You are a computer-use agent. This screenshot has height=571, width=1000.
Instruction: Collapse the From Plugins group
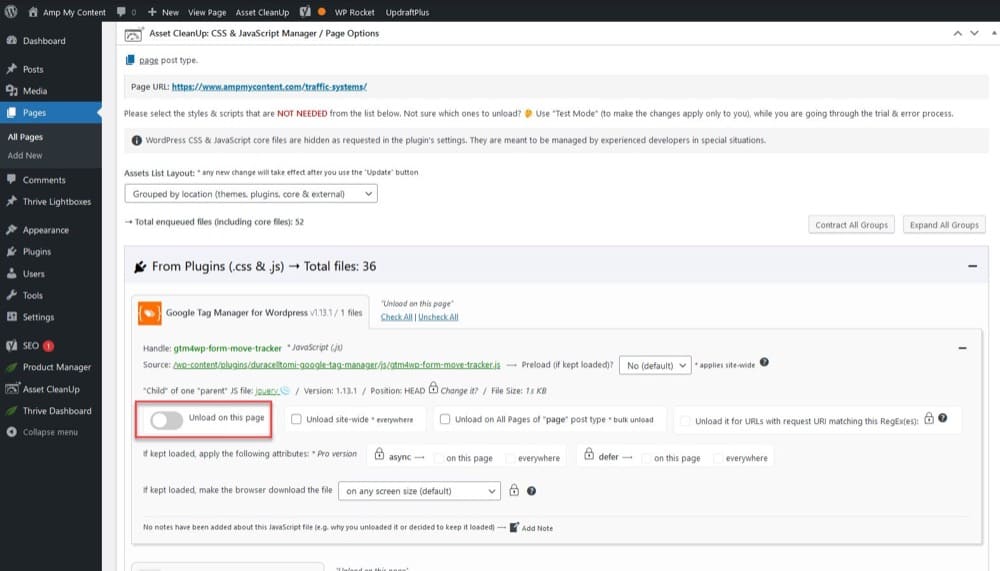point(972,266)
